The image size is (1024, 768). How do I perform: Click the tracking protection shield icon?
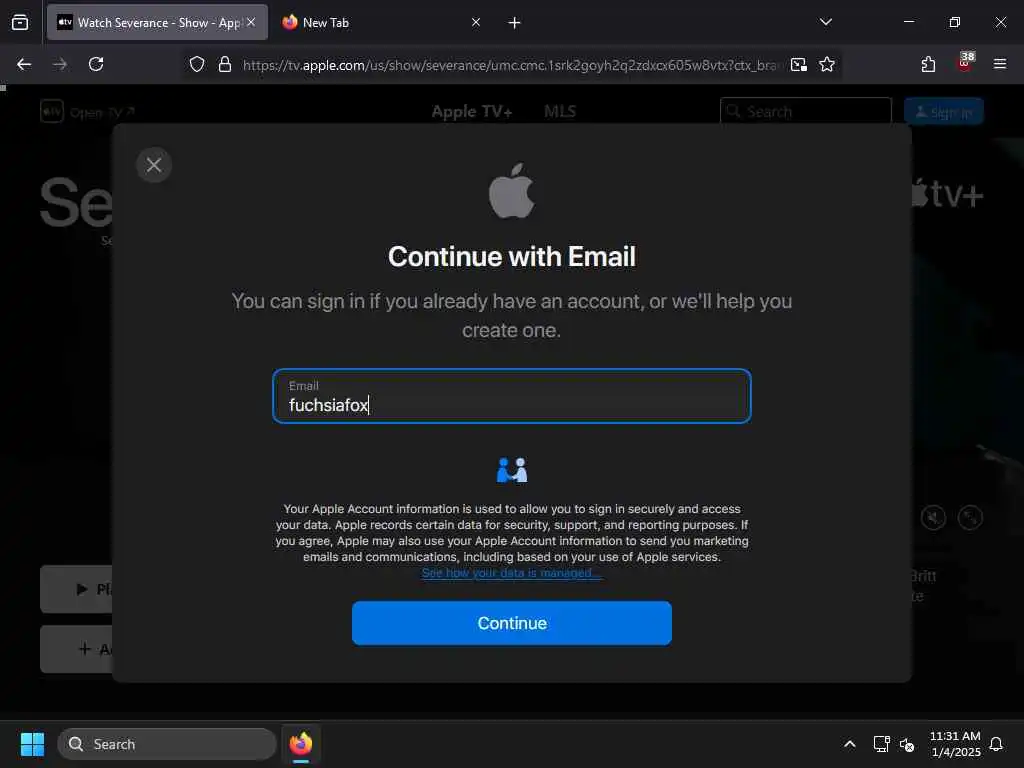point(197,64)
